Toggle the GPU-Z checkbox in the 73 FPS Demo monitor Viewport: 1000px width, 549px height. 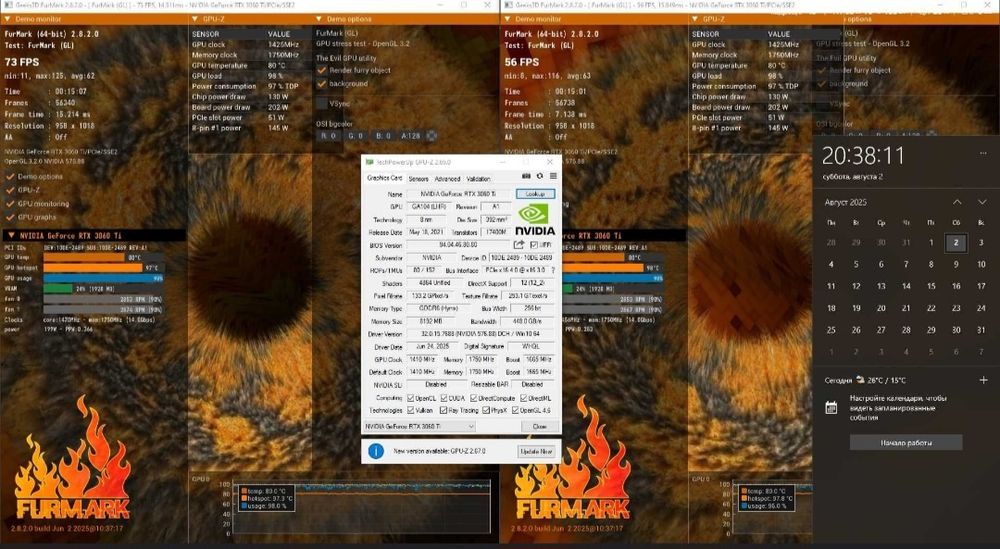coord(10,190)
